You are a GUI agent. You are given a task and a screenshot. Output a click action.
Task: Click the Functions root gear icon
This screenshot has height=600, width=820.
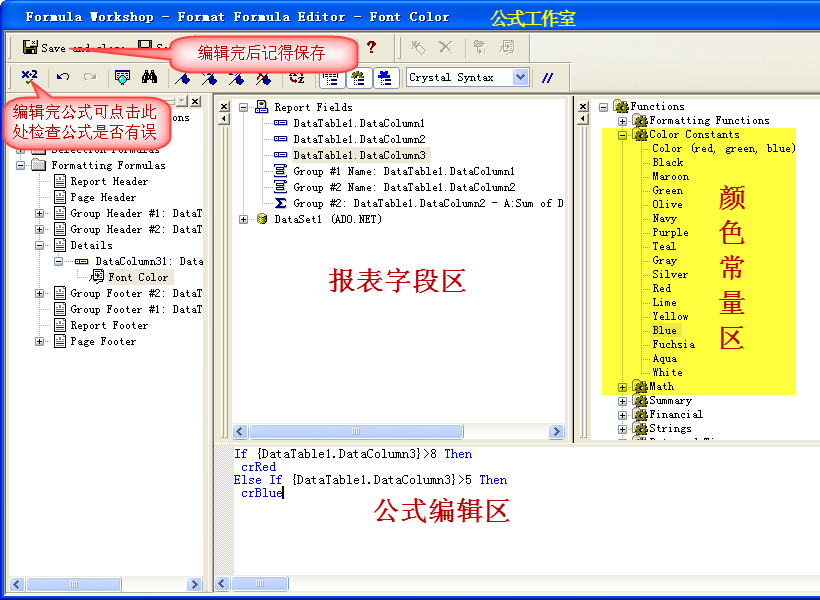coord(621,106)
